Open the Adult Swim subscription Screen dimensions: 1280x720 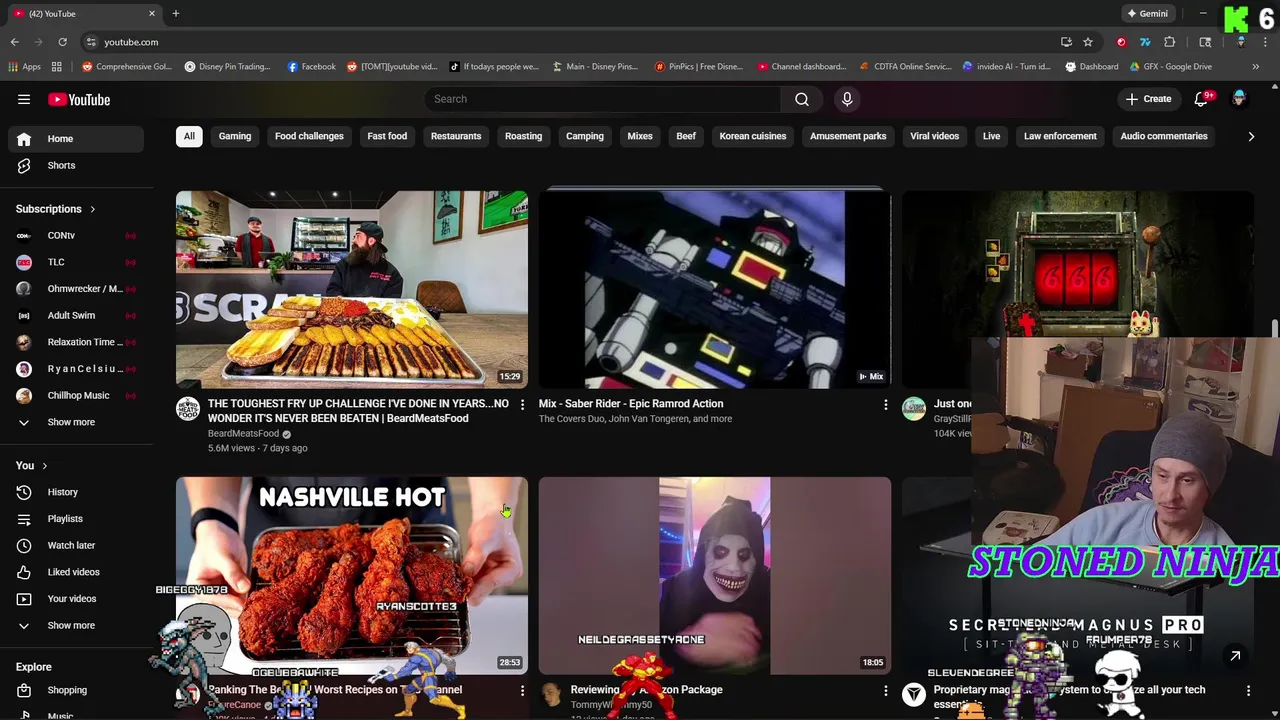[x=76, y=315]
